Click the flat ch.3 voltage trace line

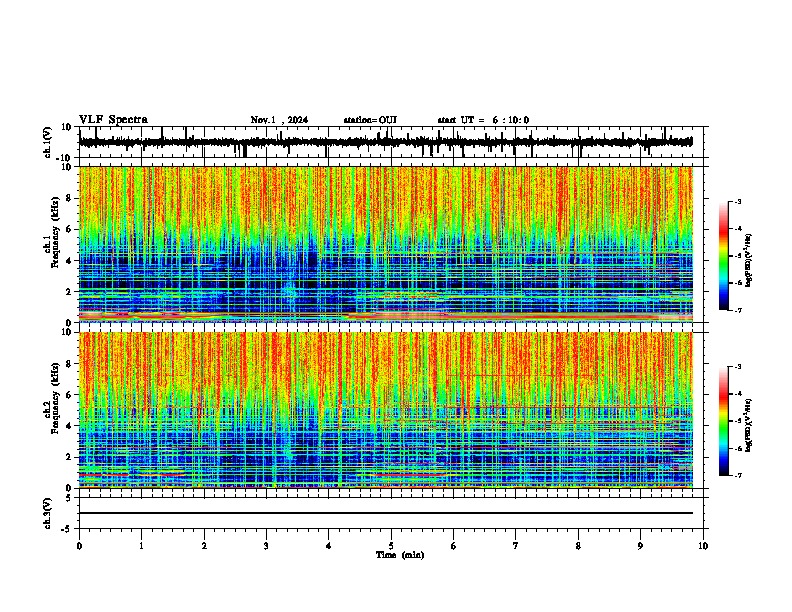click(x=386, y=513)
